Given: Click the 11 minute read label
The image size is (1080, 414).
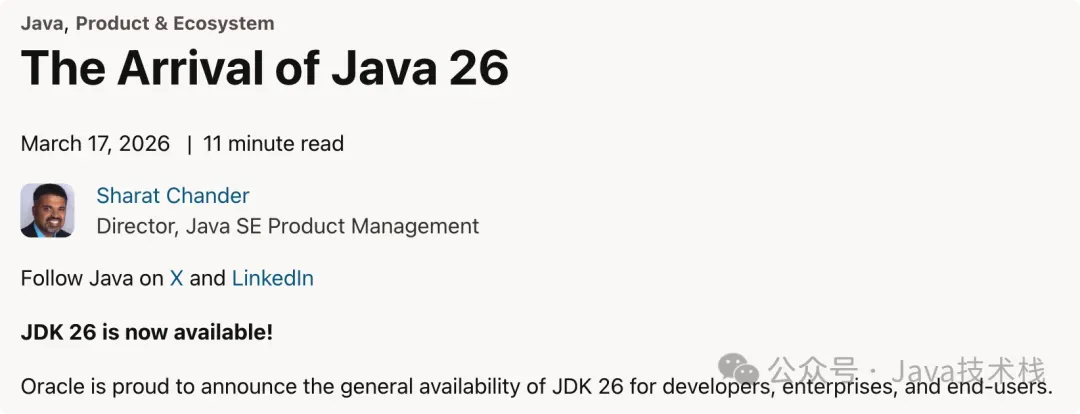Looking at the screenshot, I should tap(273, 144).
